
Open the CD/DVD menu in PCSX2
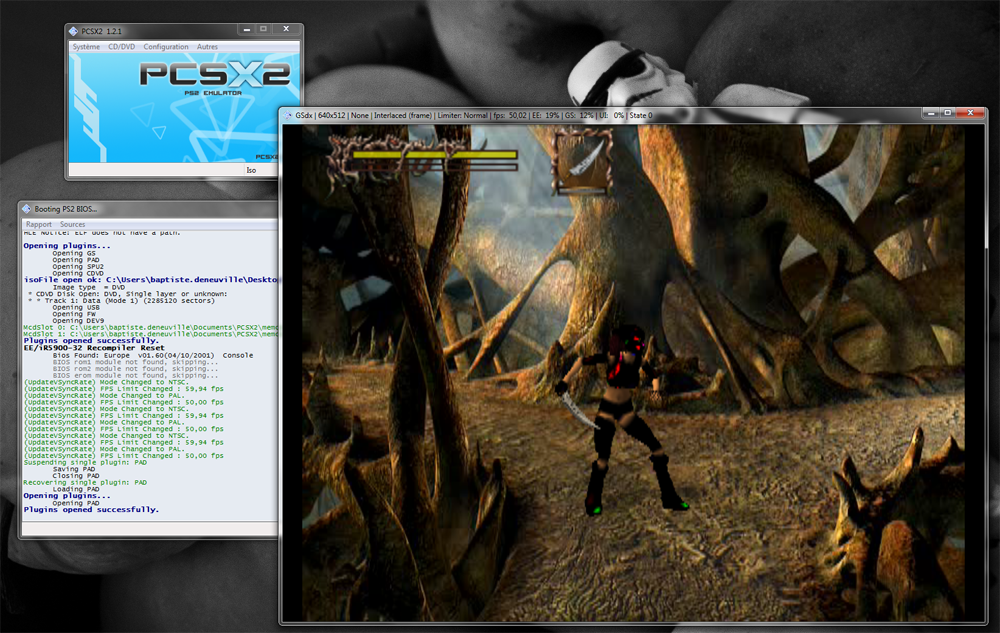coord(121,47)
